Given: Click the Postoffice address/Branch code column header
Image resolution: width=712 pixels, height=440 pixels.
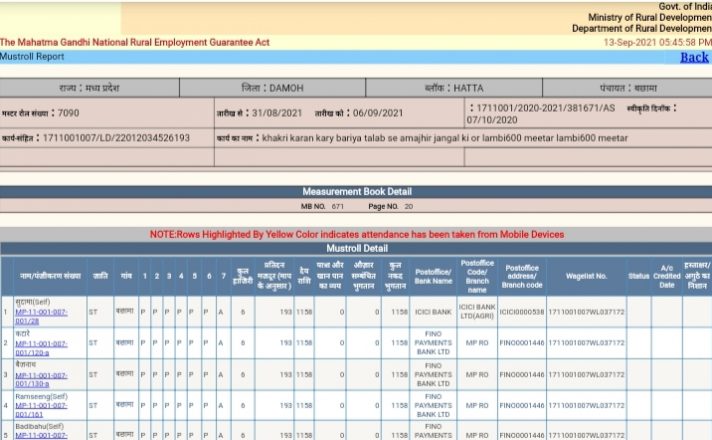Looking at the screenshot, I should (x=522, y=276).
